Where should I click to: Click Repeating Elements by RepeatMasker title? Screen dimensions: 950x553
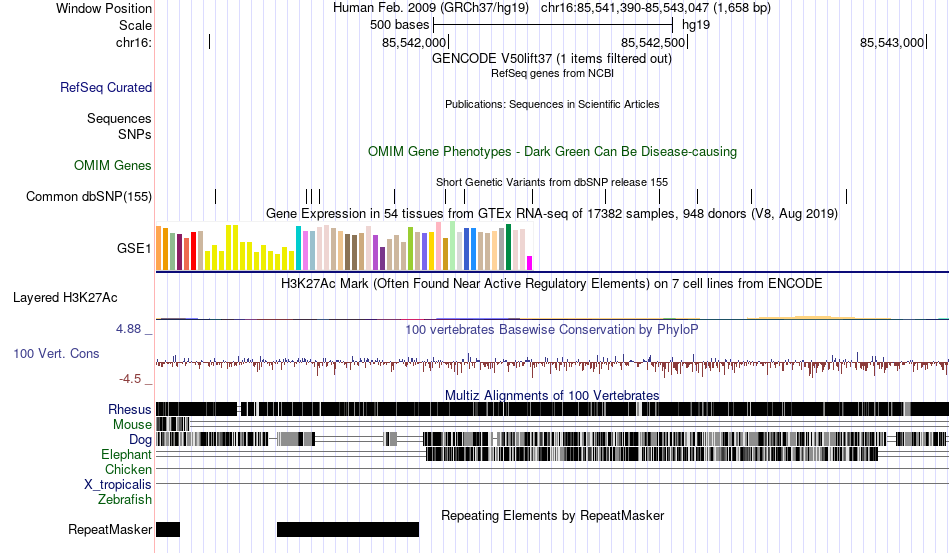pyautogui.click(x=553, y=515)
